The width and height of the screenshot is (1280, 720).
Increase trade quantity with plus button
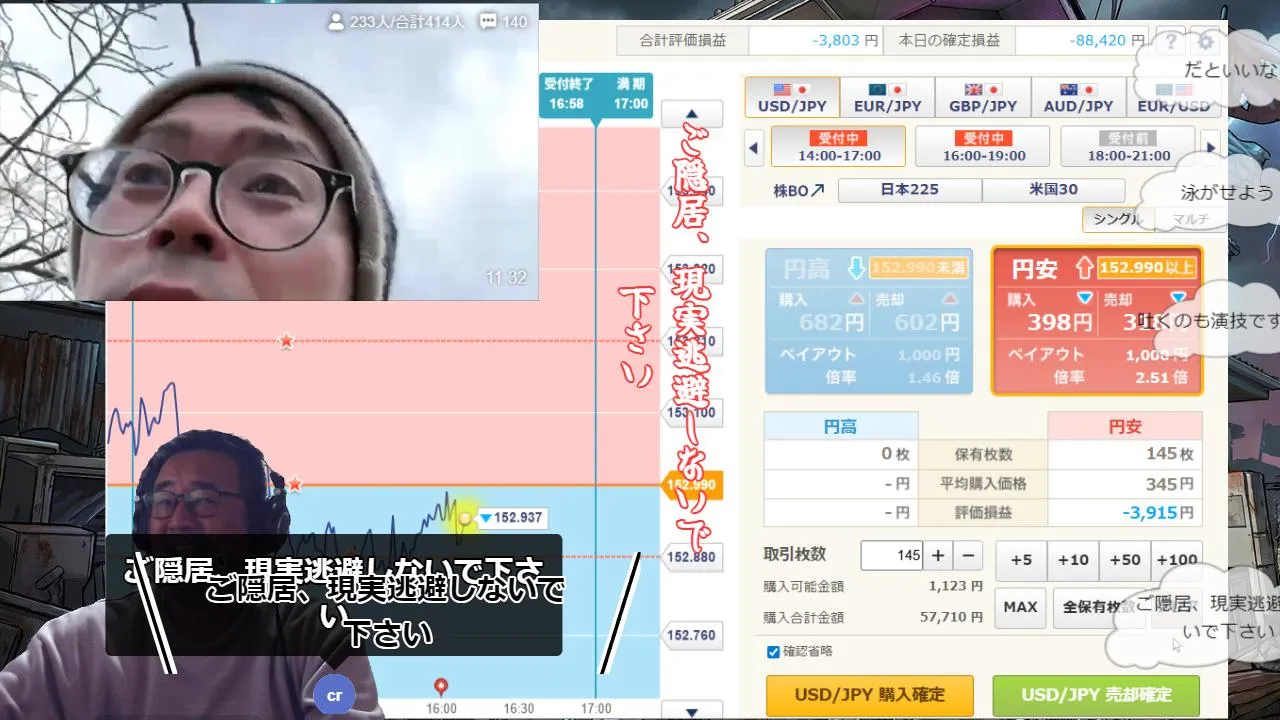938,556
